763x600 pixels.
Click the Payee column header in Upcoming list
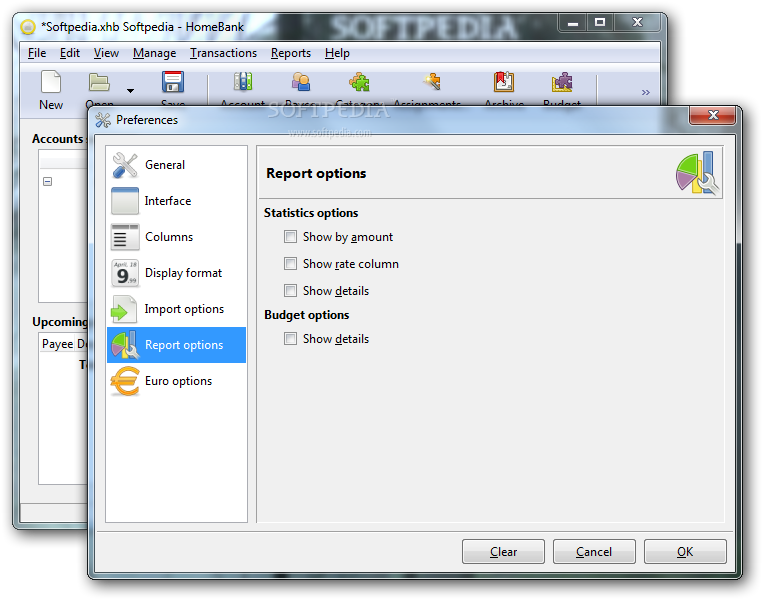click(57, 344)
